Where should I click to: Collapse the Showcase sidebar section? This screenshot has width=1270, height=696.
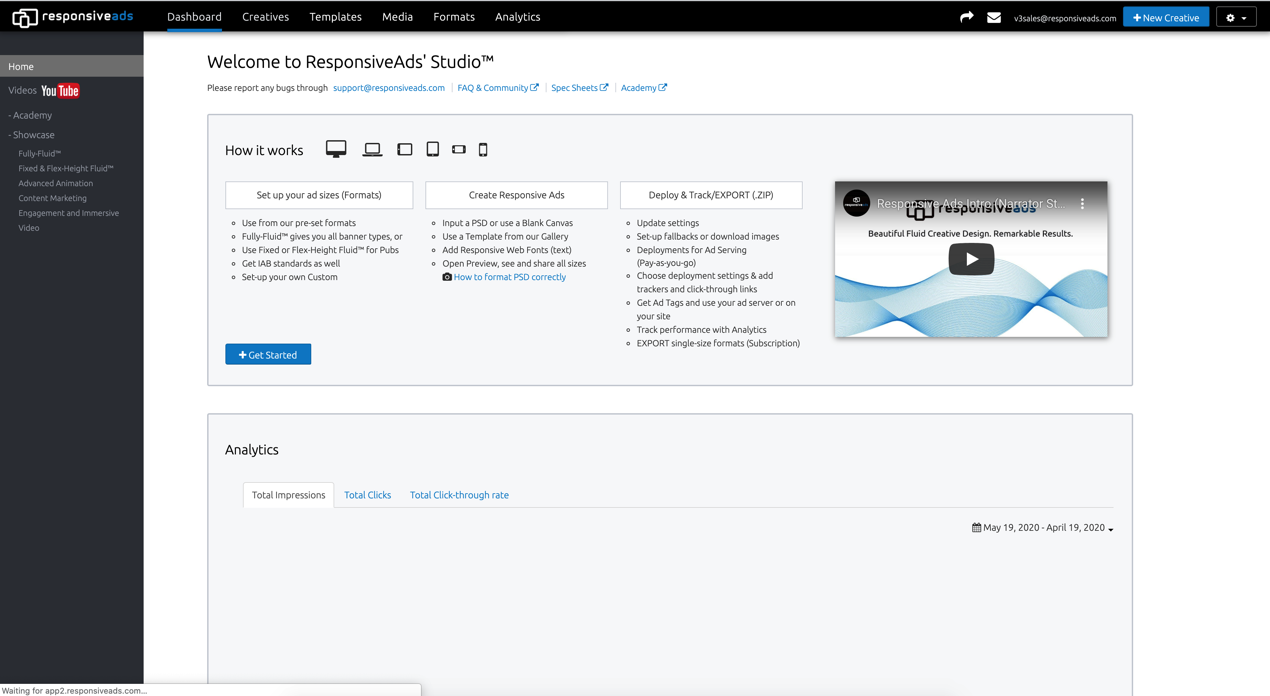pyautogui.click(x=32, y=135)
